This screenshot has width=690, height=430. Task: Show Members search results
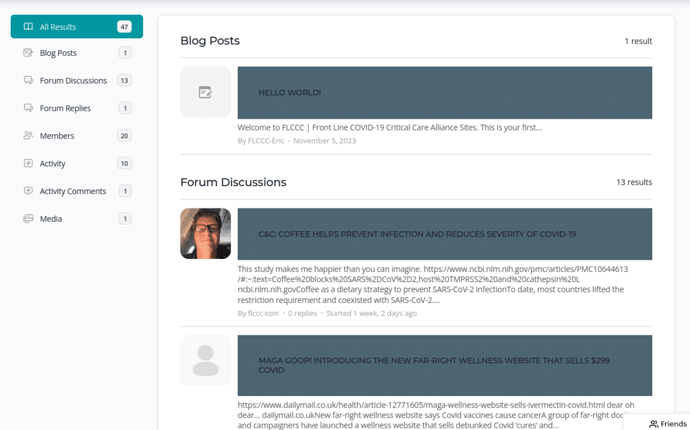tap(57, 136)
